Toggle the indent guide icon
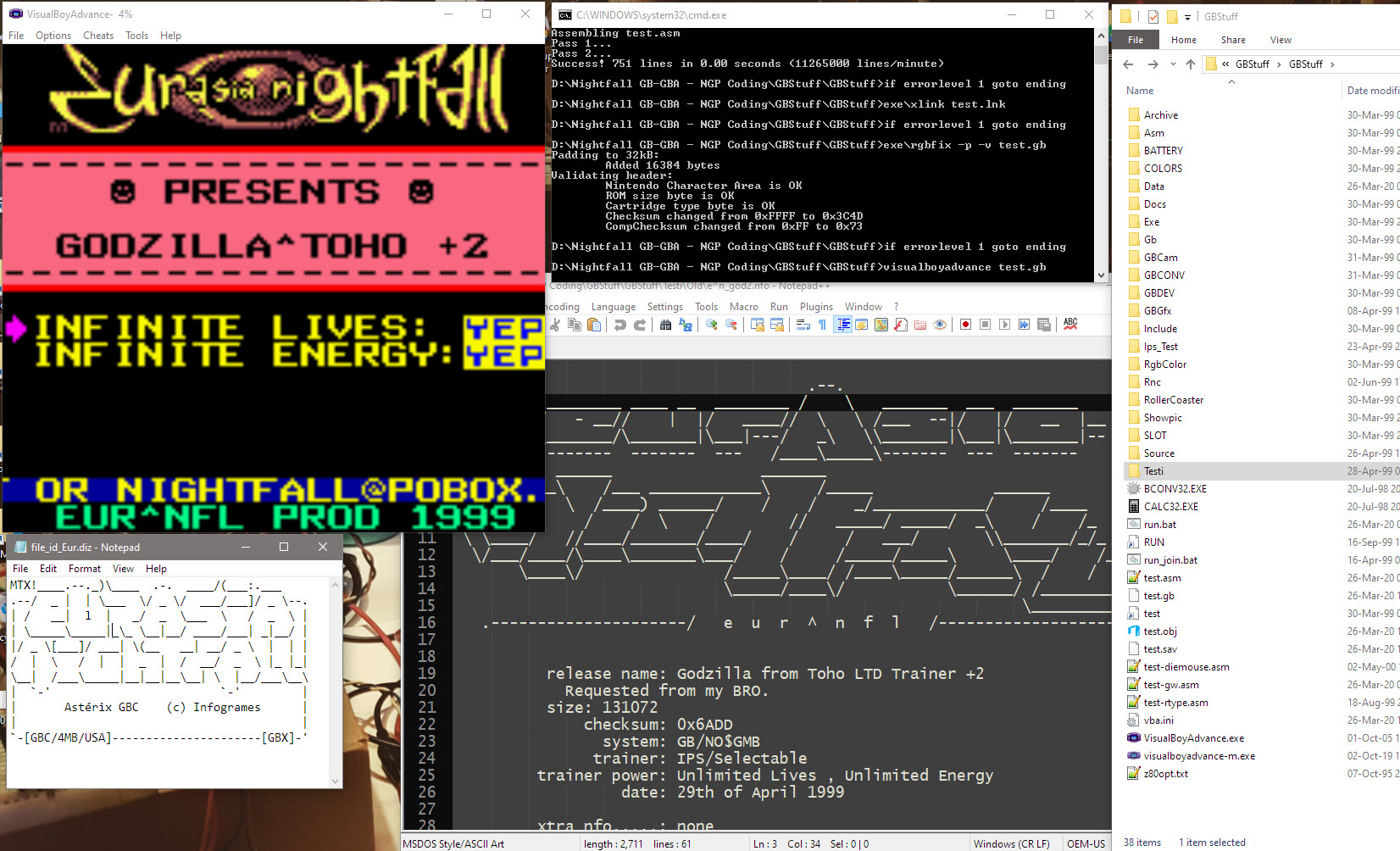 tap(843, 325)
